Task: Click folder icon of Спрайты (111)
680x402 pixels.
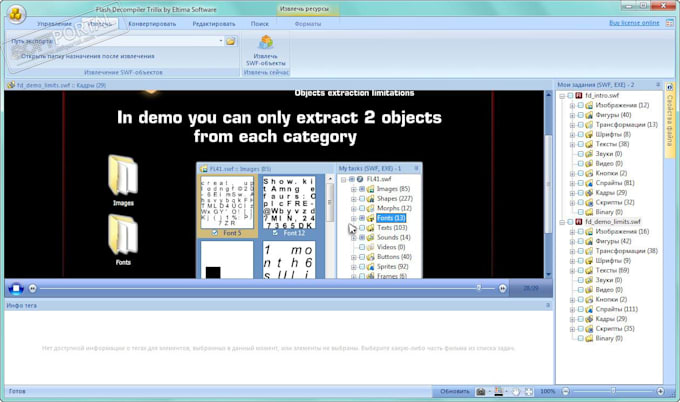Action: [589, 309]
